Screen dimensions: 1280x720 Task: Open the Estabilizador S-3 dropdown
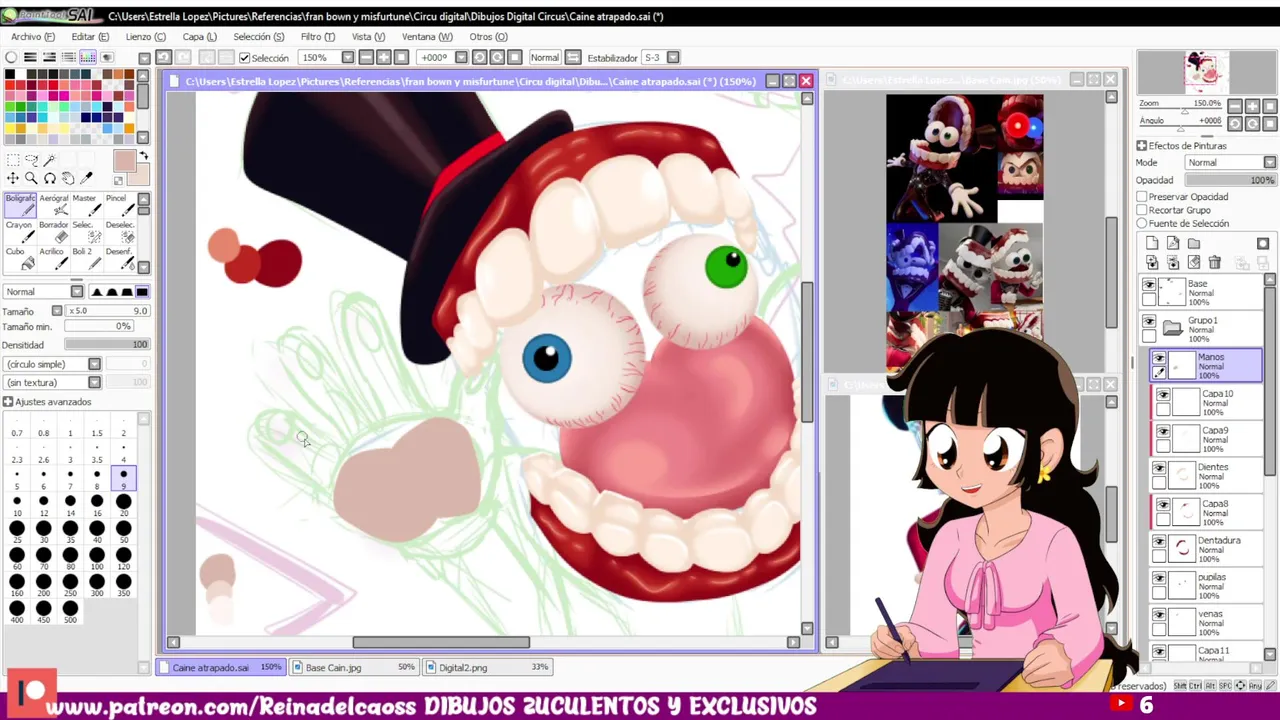coord(673,57)
